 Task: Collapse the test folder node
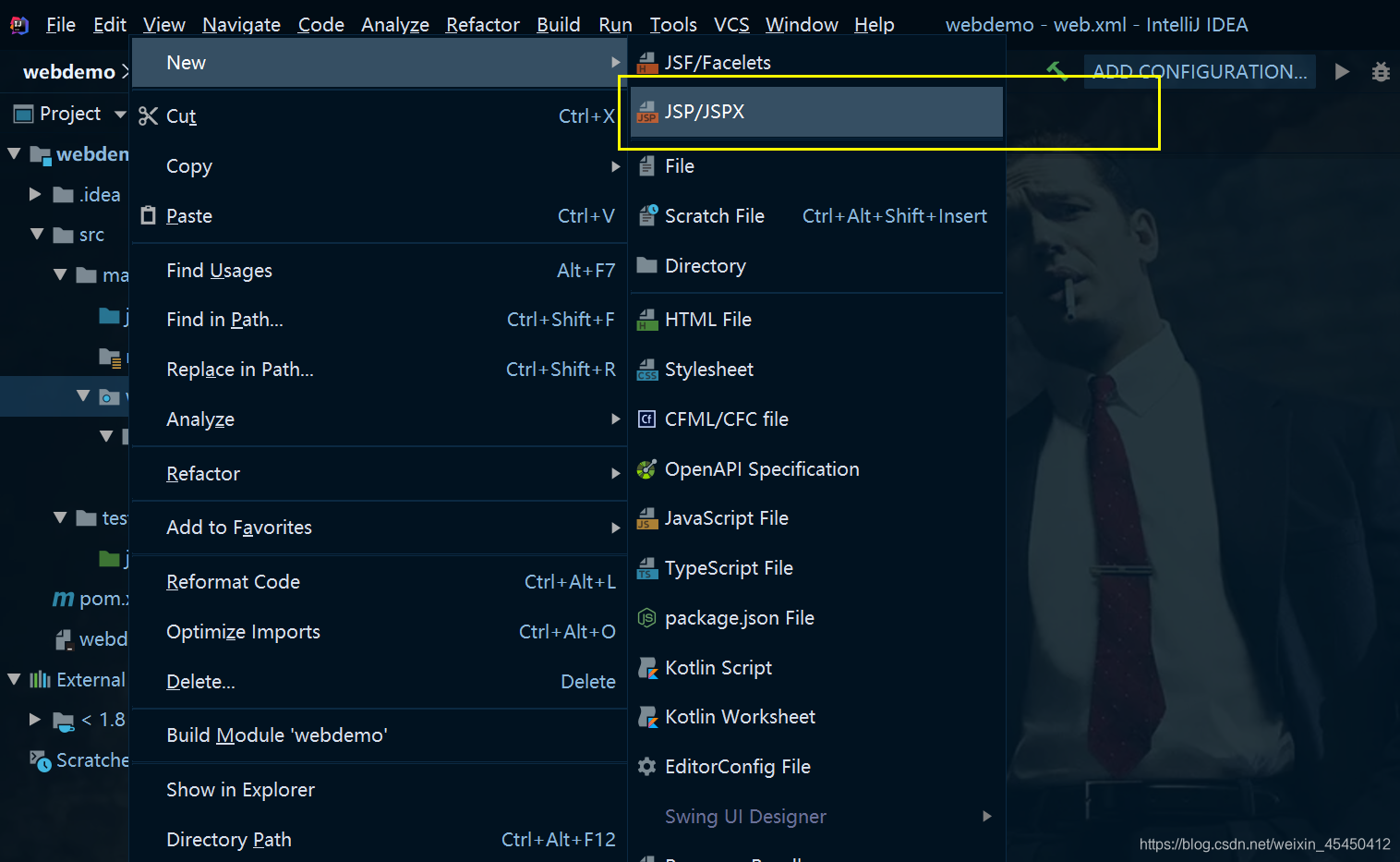(61, 517)
